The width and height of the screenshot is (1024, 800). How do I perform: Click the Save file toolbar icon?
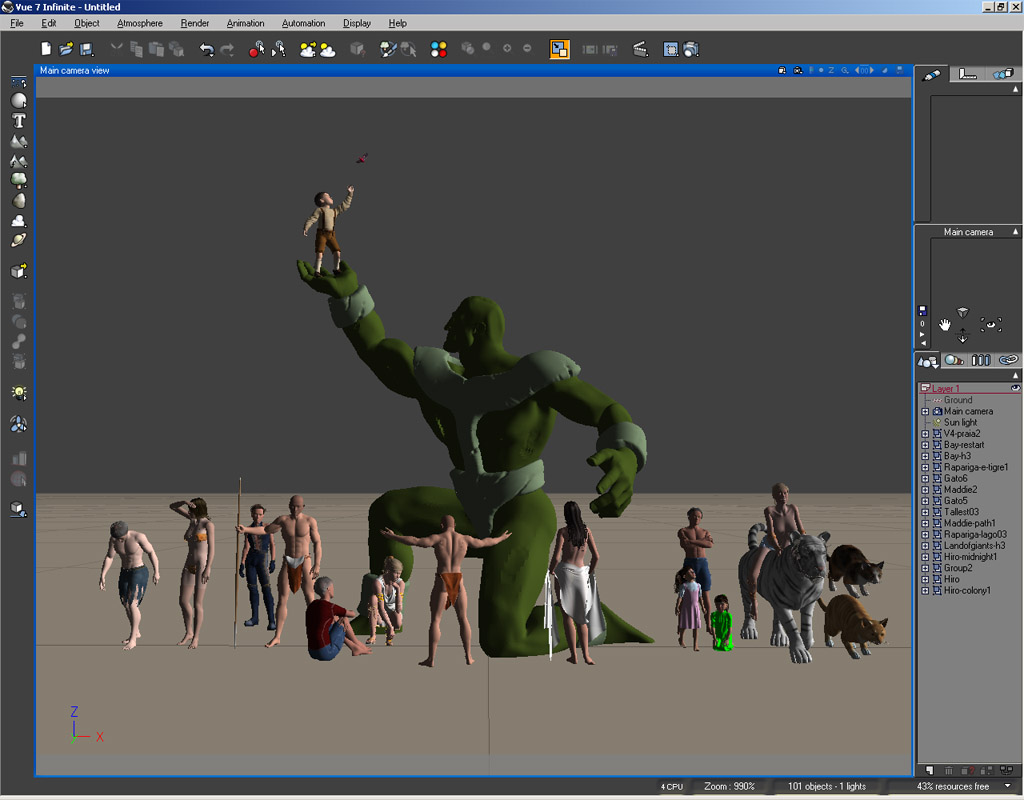[87, 49]
